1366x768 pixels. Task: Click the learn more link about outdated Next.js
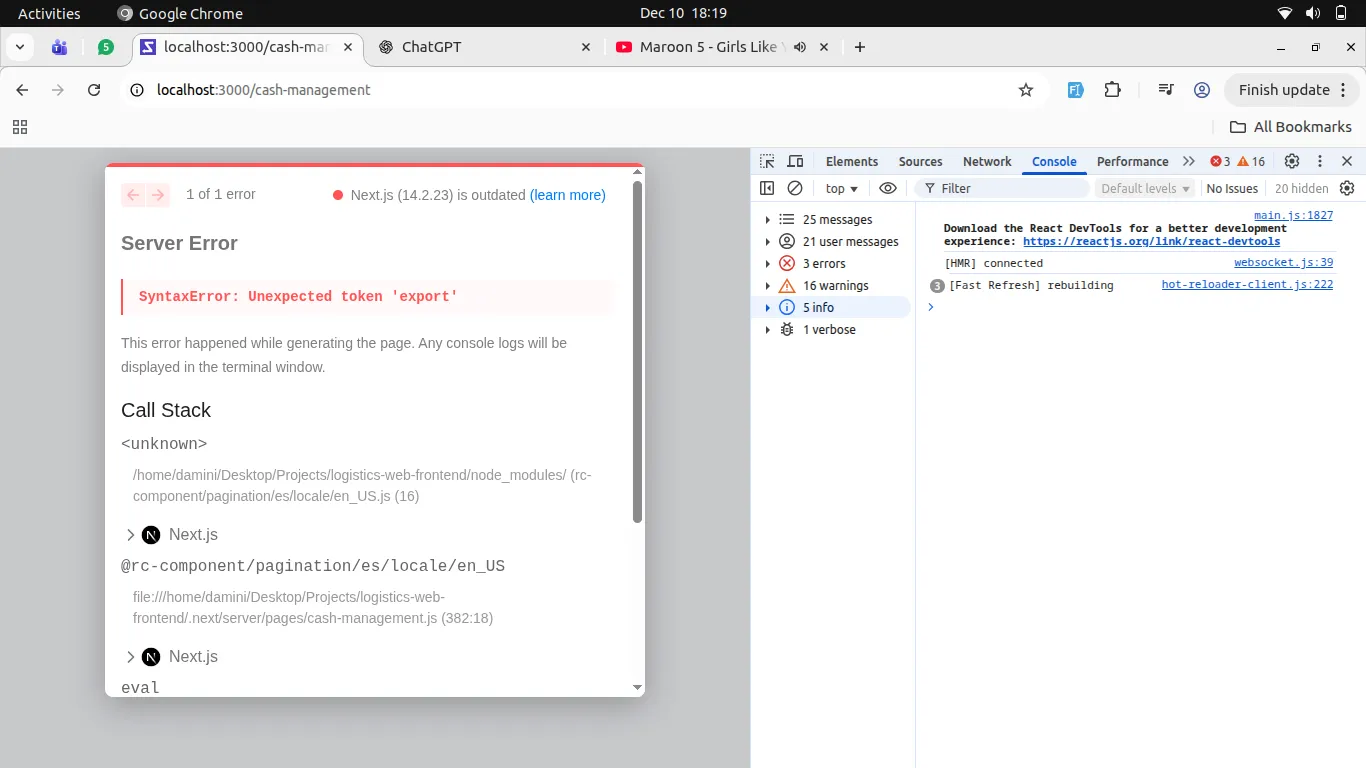568,195
